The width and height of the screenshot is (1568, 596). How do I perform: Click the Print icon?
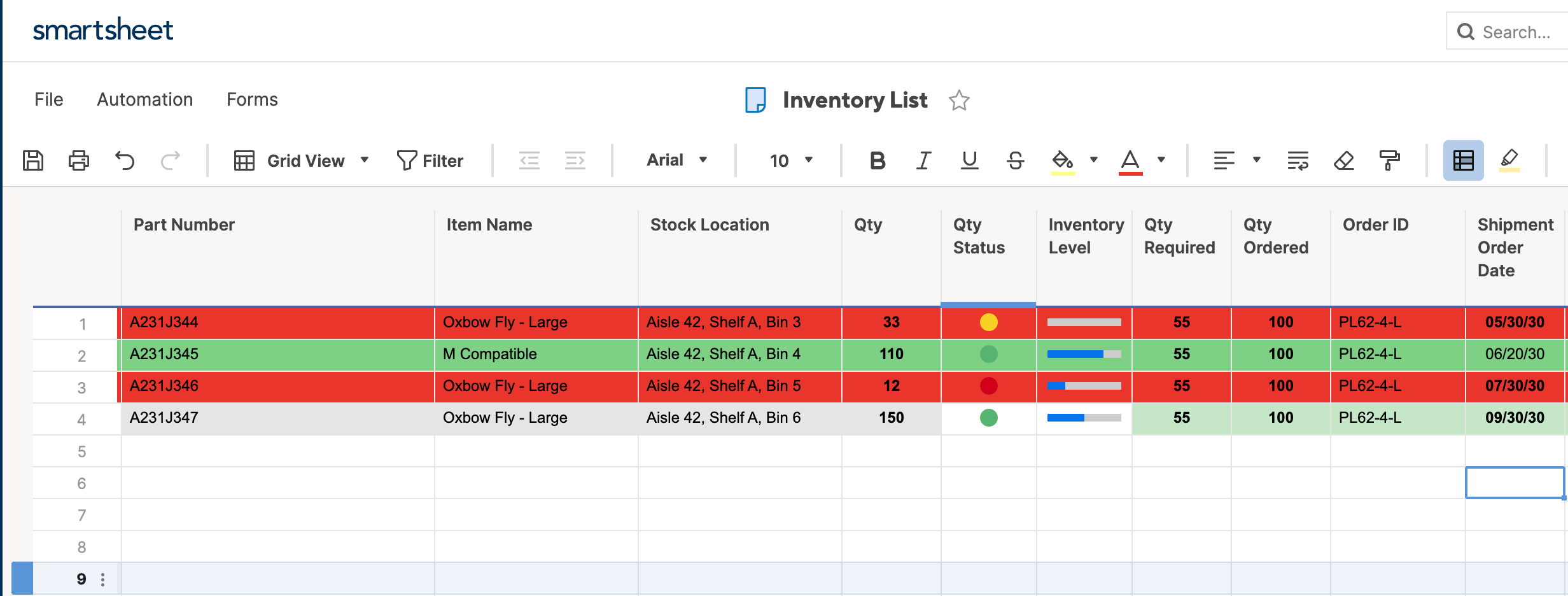click(79, 160)
